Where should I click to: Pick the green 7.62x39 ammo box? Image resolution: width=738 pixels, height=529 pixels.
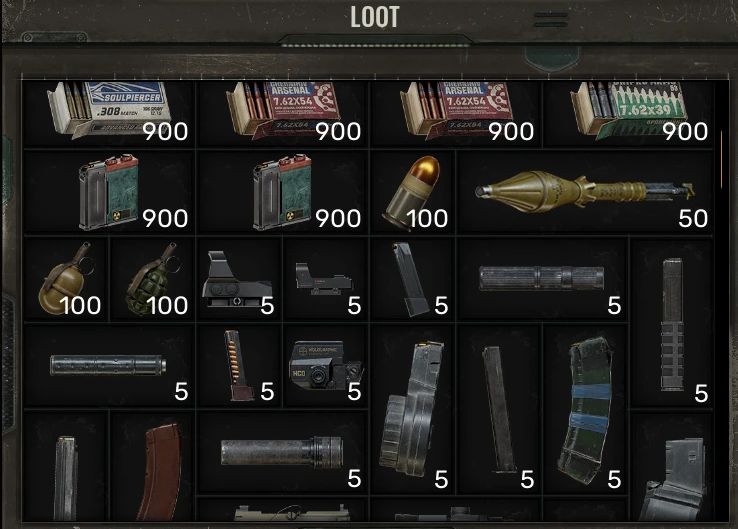(628, 113)
